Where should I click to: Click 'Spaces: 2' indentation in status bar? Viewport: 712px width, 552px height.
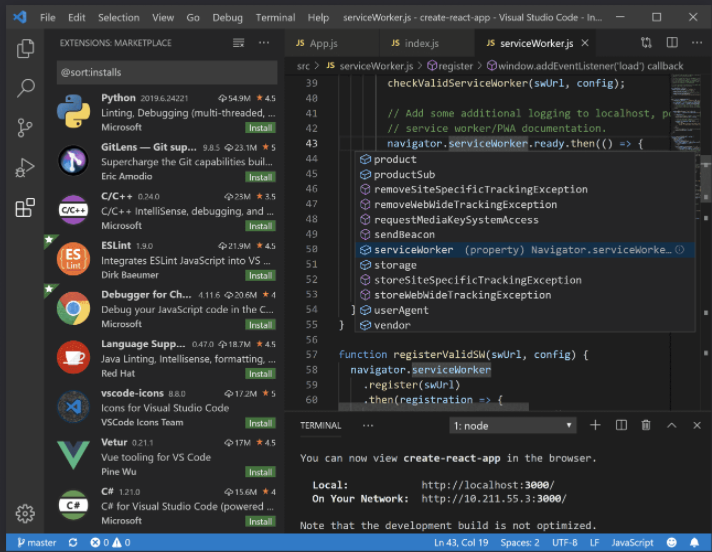click(520, 542)
